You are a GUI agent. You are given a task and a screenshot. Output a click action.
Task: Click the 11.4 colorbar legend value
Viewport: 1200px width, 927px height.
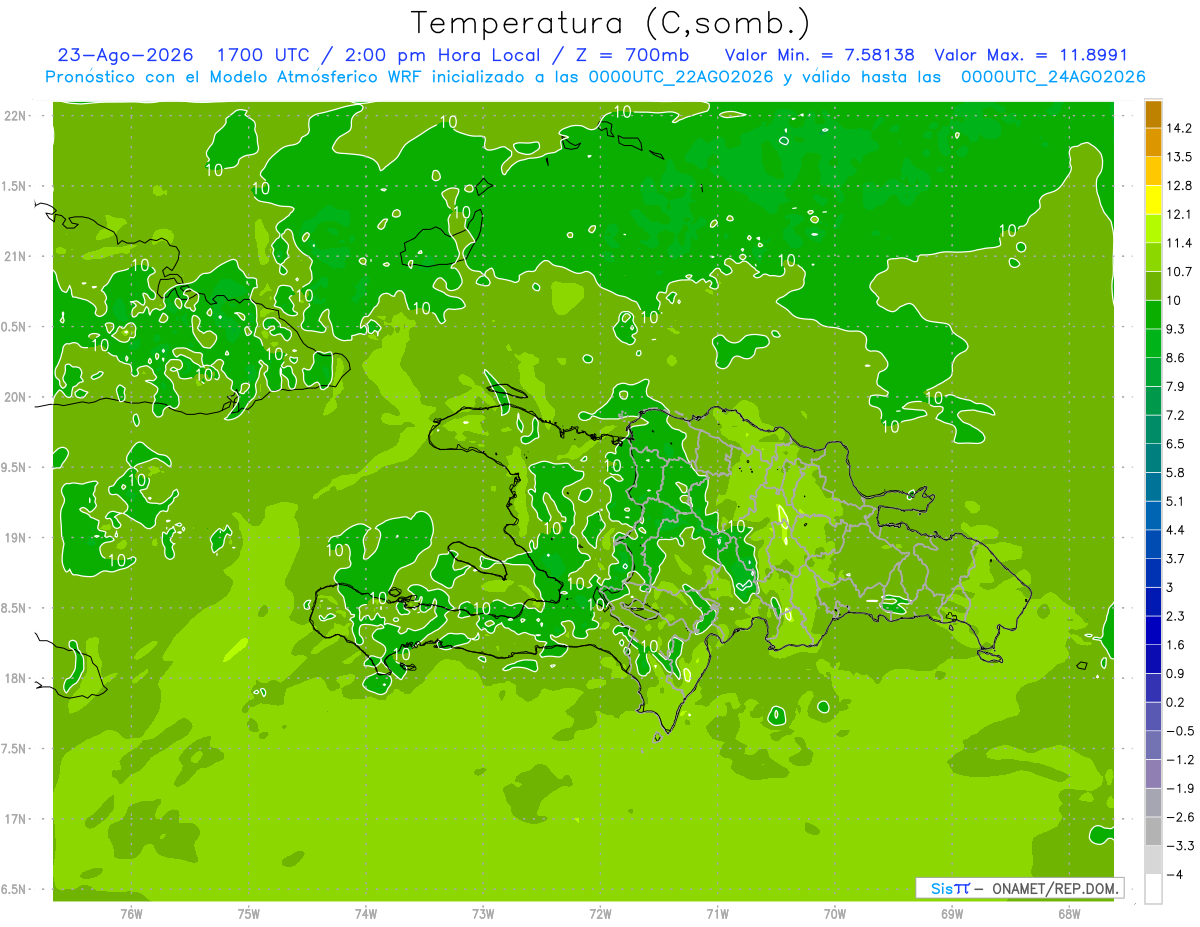point(1178,243)
